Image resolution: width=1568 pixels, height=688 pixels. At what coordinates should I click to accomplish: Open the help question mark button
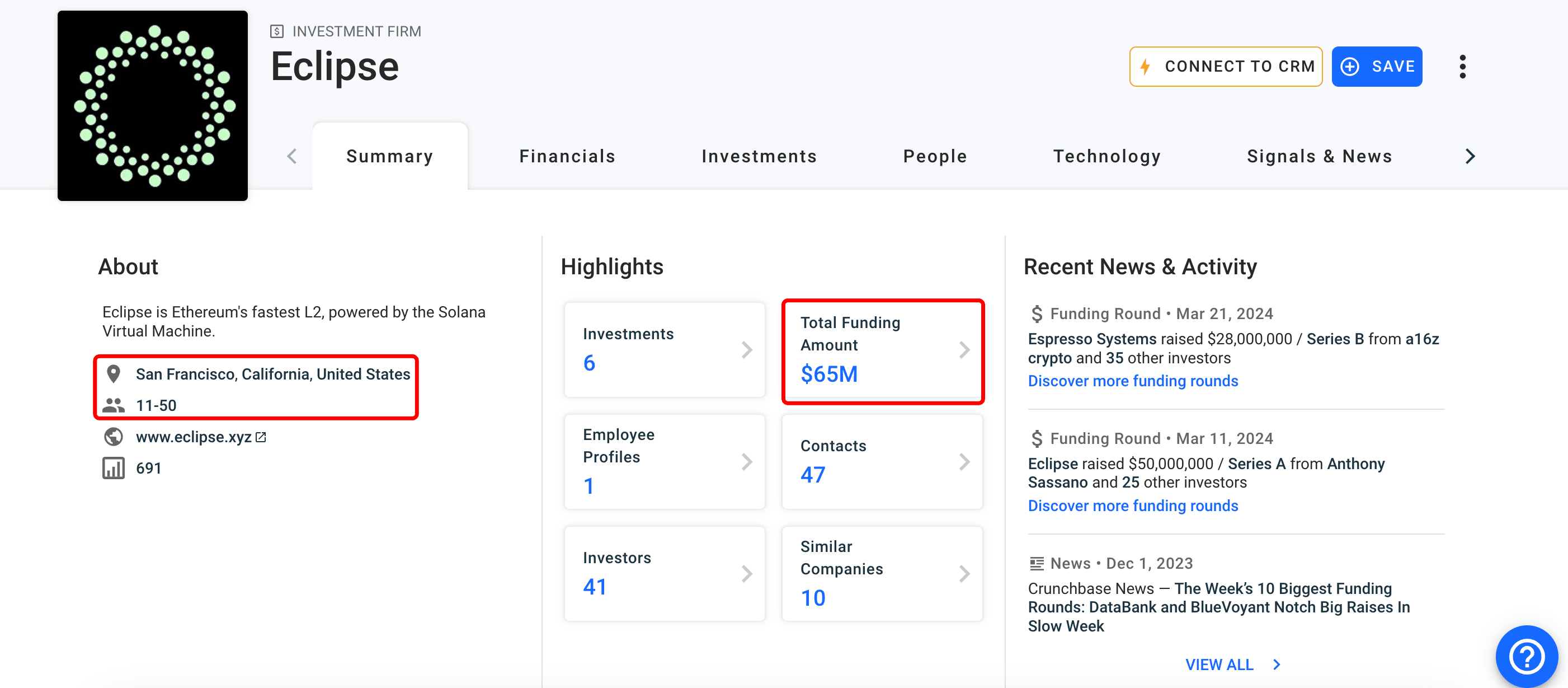1527,656
